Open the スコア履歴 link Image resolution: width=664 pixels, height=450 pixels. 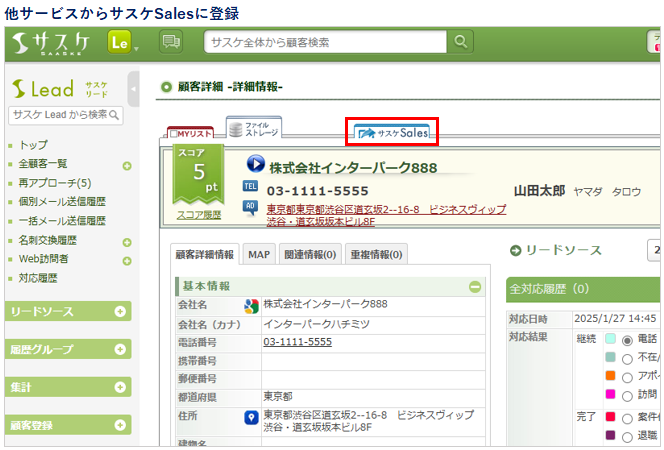199,215
